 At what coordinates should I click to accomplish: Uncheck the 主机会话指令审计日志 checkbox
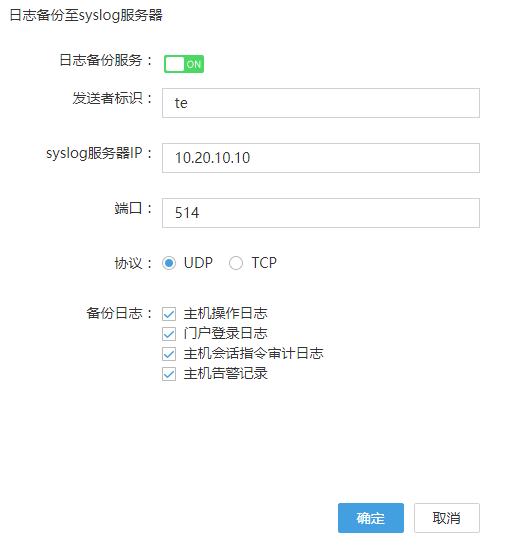[x=169, y=354]
